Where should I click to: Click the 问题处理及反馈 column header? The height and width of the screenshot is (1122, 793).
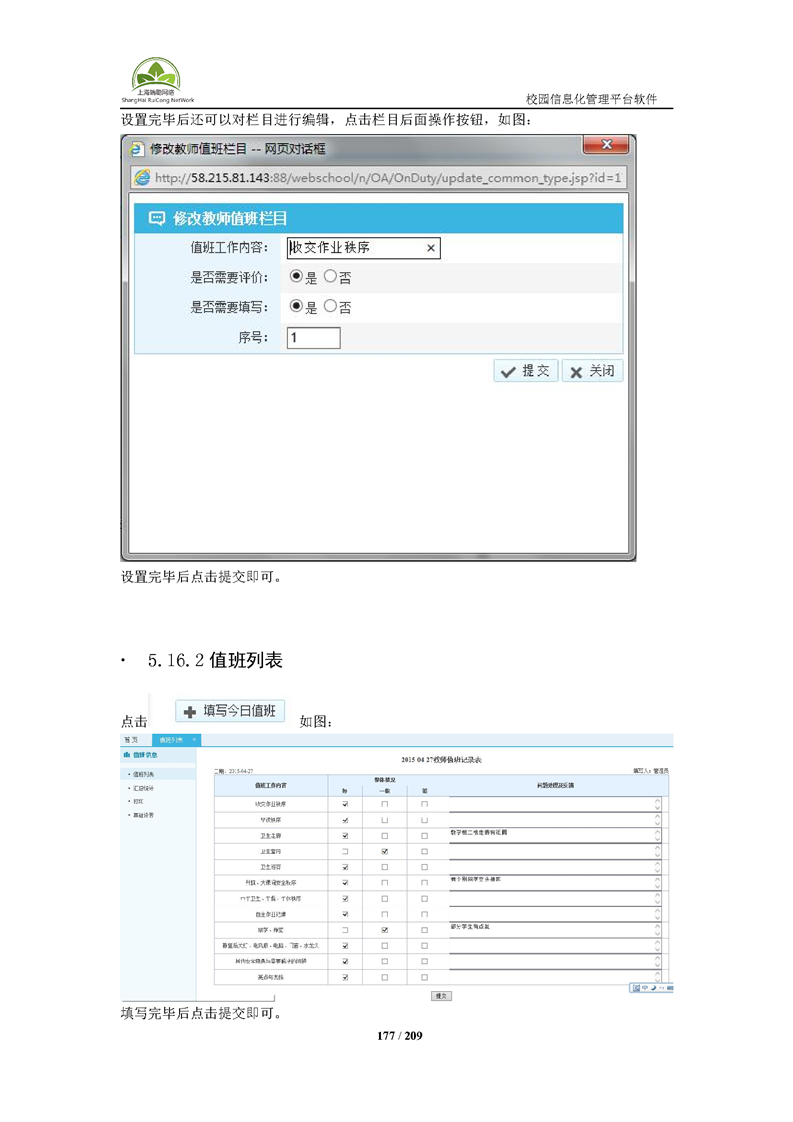coord(555,786)
